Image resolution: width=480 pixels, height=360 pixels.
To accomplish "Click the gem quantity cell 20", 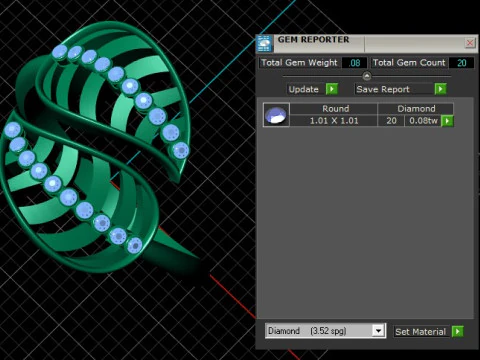I will [391, 121].
